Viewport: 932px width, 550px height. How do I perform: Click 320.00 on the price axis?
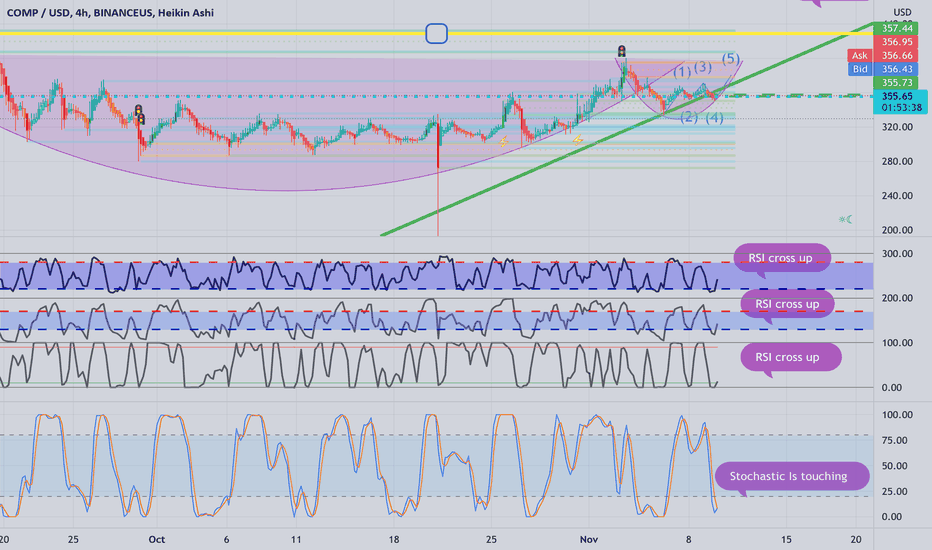897,127
